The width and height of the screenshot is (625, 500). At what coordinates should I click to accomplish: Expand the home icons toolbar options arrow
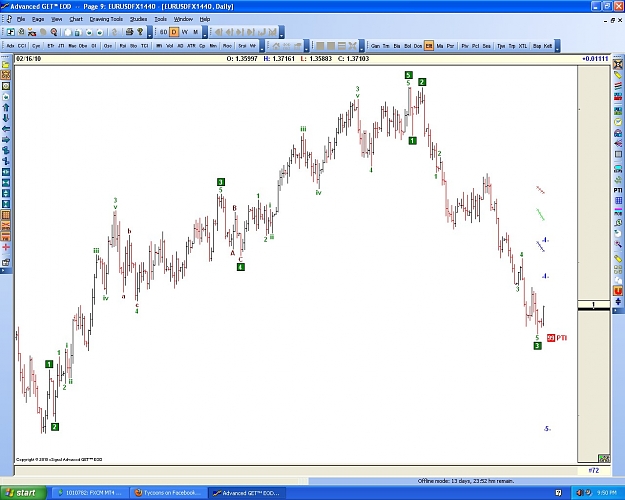(306, 46)
